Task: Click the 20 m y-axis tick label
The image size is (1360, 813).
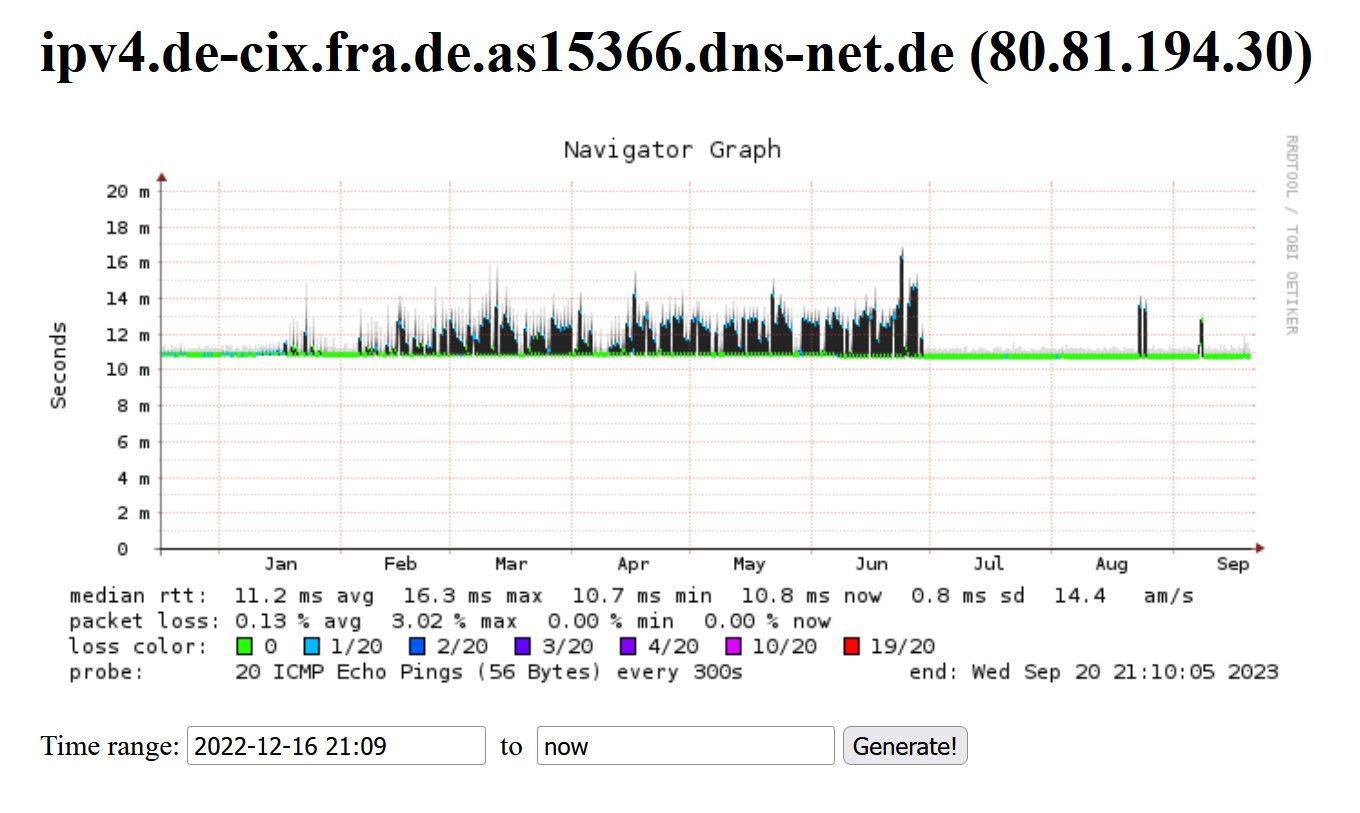Action: pos(130,190)
